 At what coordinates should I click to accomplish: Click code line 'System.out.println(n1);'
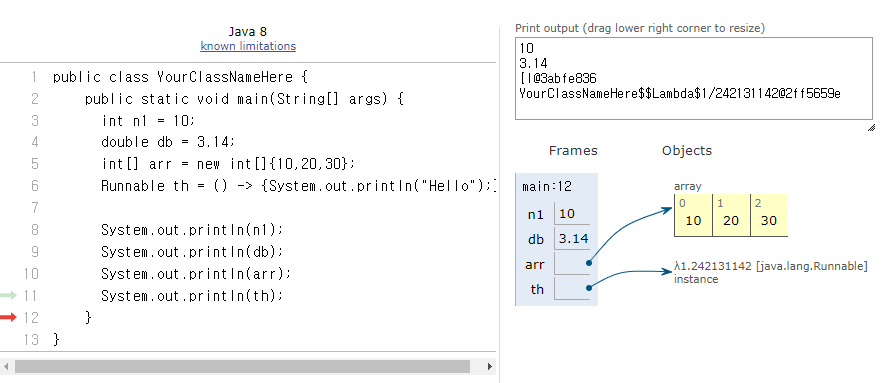(x=191, y=230)
